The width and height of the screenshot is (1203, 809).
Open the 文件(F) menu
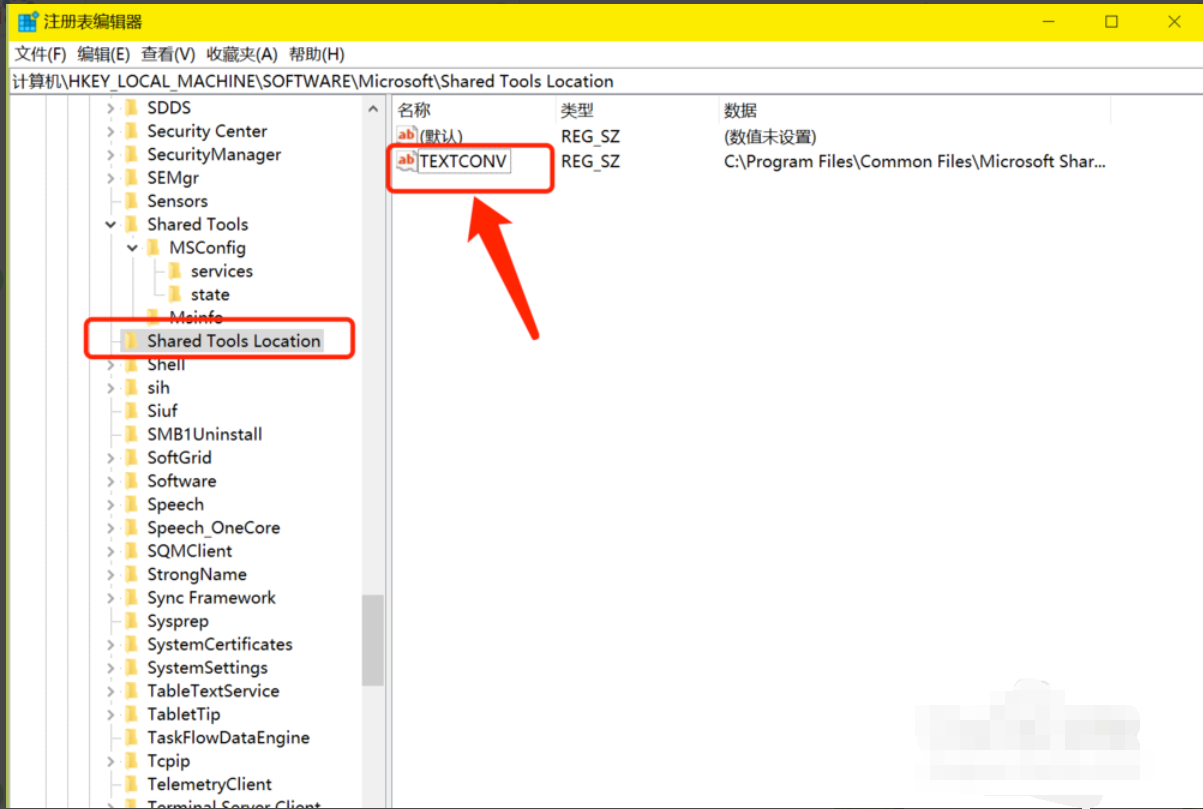pos(40,54)
